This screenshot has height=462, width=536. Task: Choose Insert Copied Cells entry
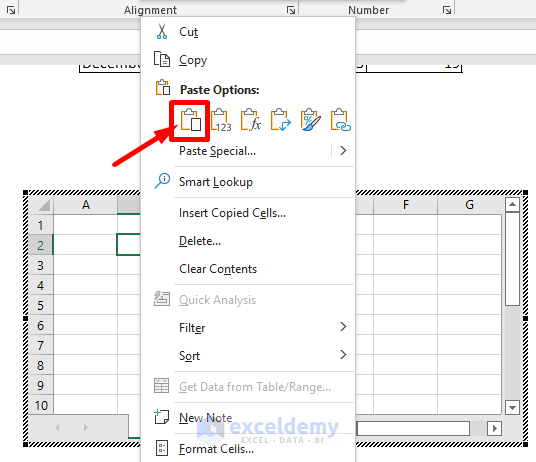[x=248, y=213]
